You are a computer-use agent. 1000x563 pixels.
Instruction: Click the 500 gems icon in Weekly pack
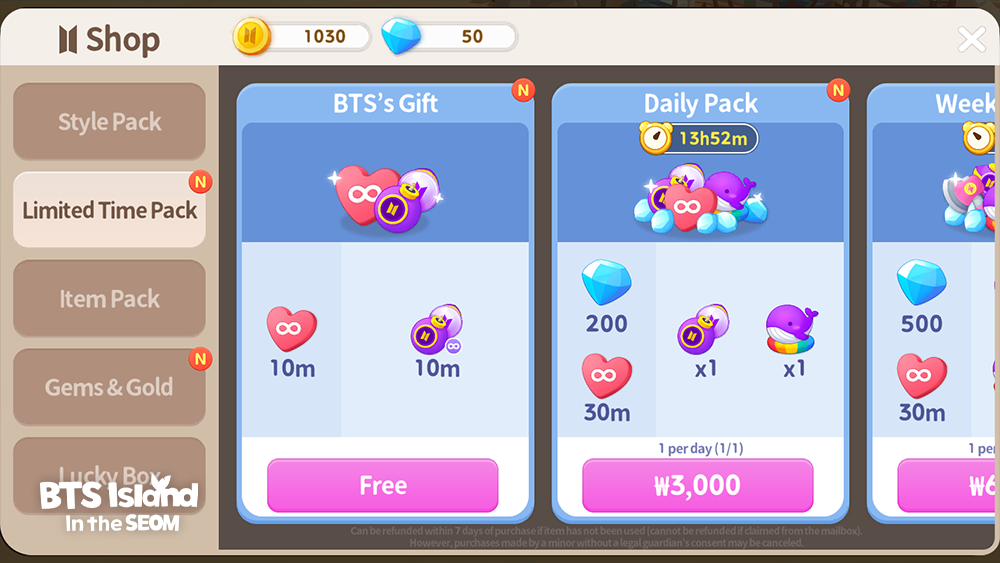coord(922,282)
